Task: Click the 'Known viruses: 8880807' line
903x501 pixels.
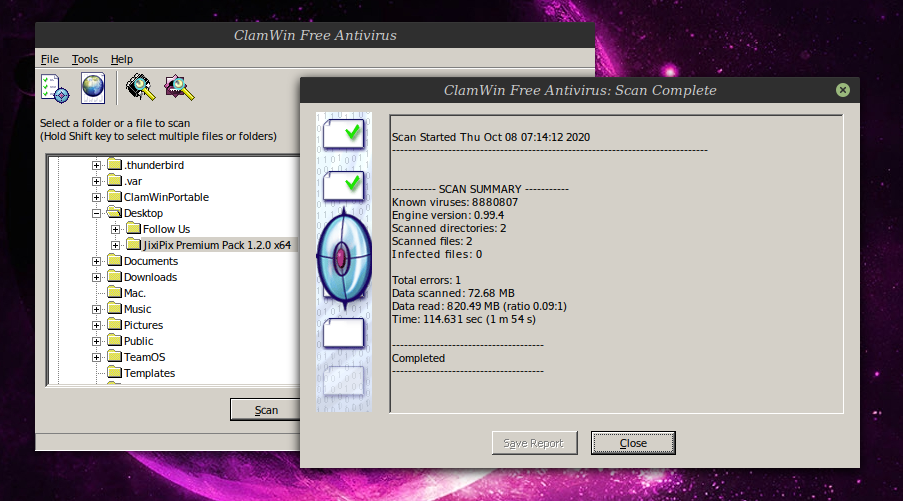Action: tap(455, 202)
